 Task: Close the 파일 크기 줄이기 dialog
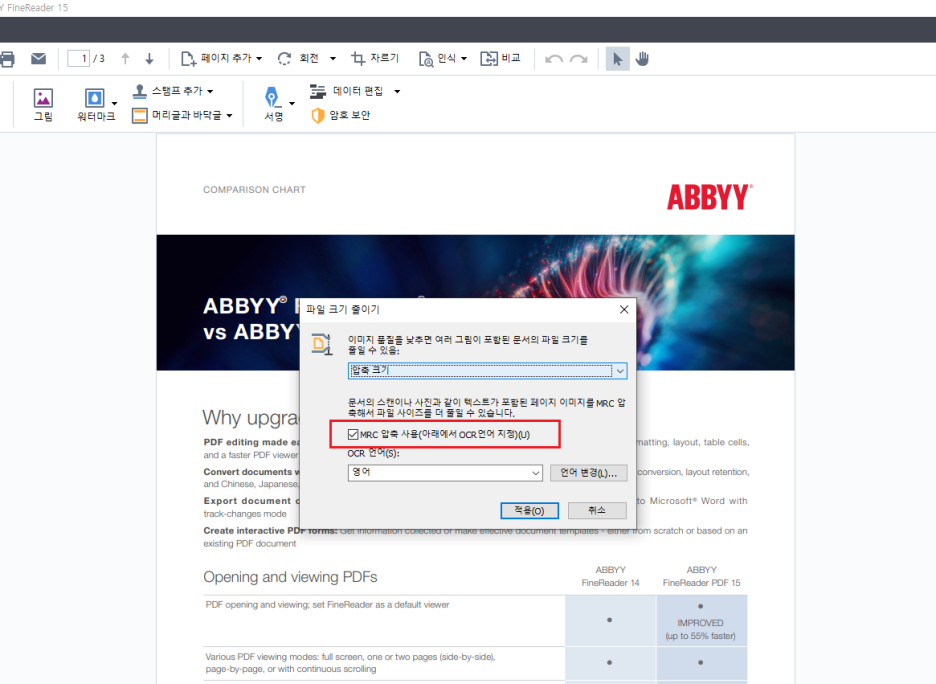pos(624,309)
